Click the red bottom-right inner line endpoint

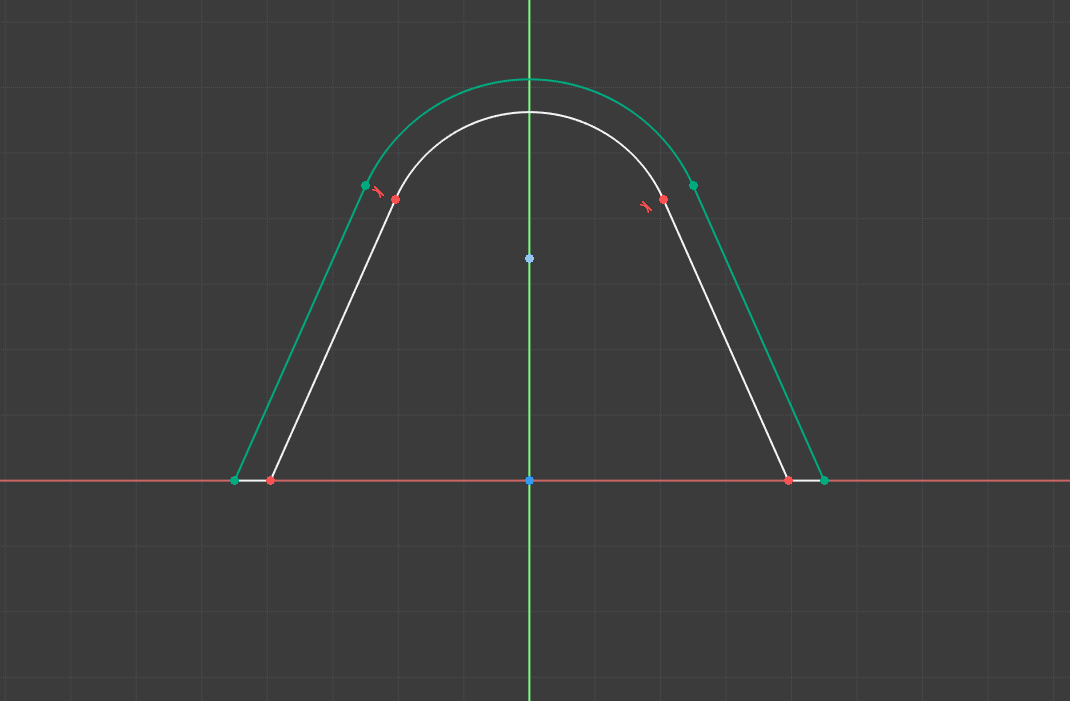coord(788,481)
